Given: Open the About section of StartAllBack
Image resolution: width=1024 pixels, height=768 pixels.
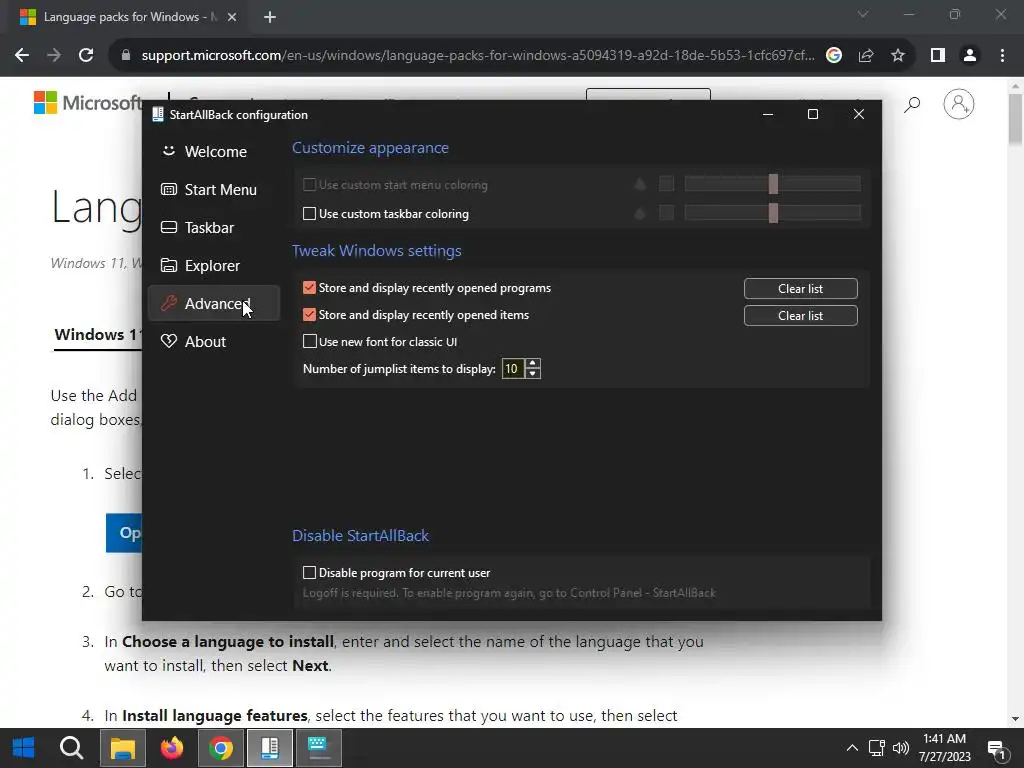Looking at the screenshot, I should 214,341.
